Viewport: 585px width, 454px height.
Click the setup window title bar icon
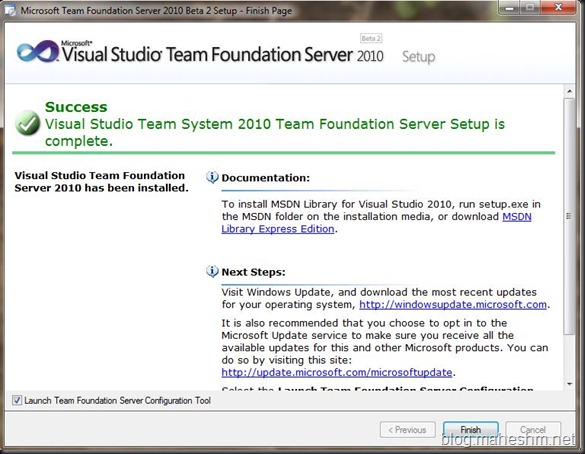[10, 10]
